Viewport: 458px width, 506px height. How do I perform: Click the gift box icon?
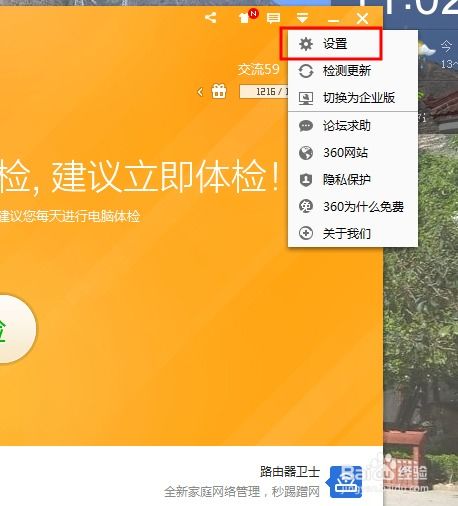[219, 91]
